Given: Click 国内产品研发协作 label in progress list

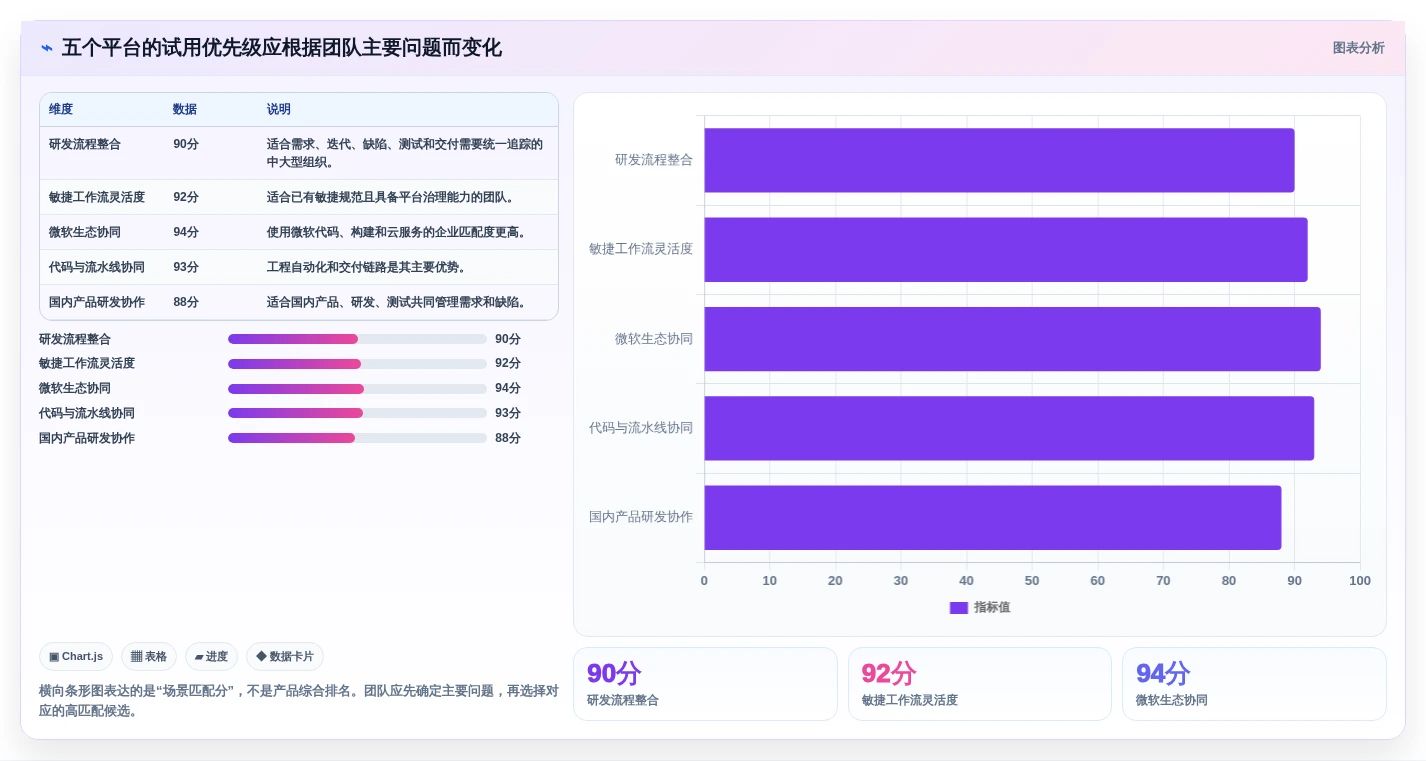Looking at the screenshot, I should (87, 438).
